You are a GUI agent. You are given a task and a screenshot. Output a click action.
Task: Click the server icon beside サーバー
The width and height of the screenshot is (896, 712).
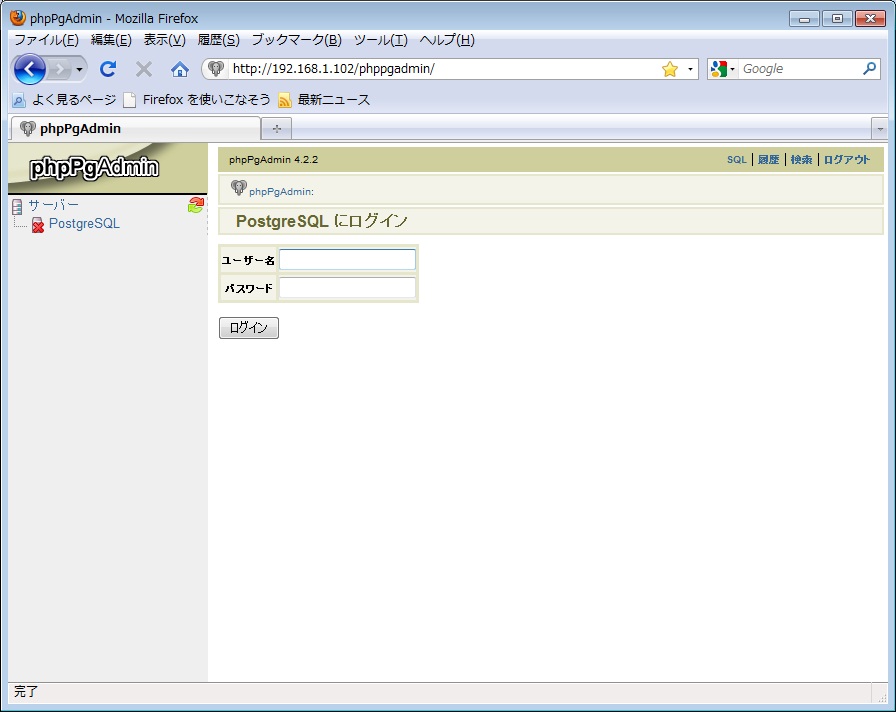(x=17, y=206)
